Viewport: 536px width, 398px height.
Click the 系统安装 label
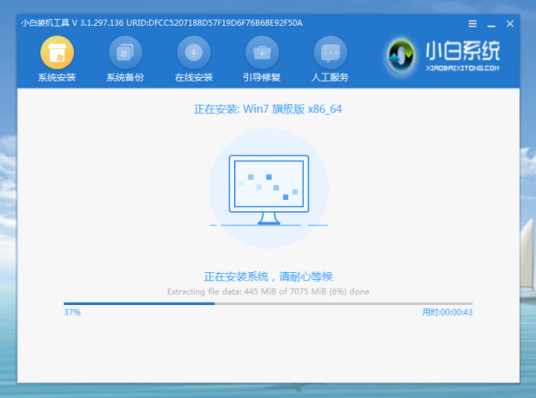(x=57, y=78)
